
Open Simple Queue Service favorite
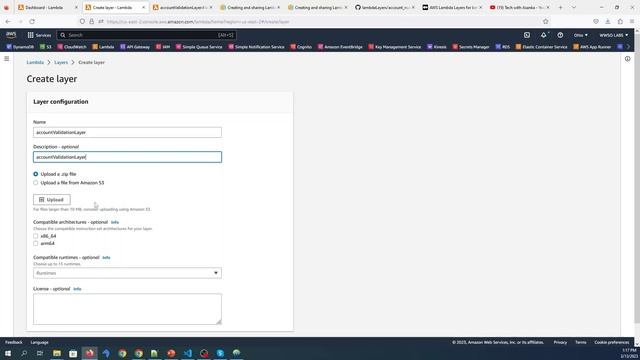pyautogui.click(x=199, y=47)
